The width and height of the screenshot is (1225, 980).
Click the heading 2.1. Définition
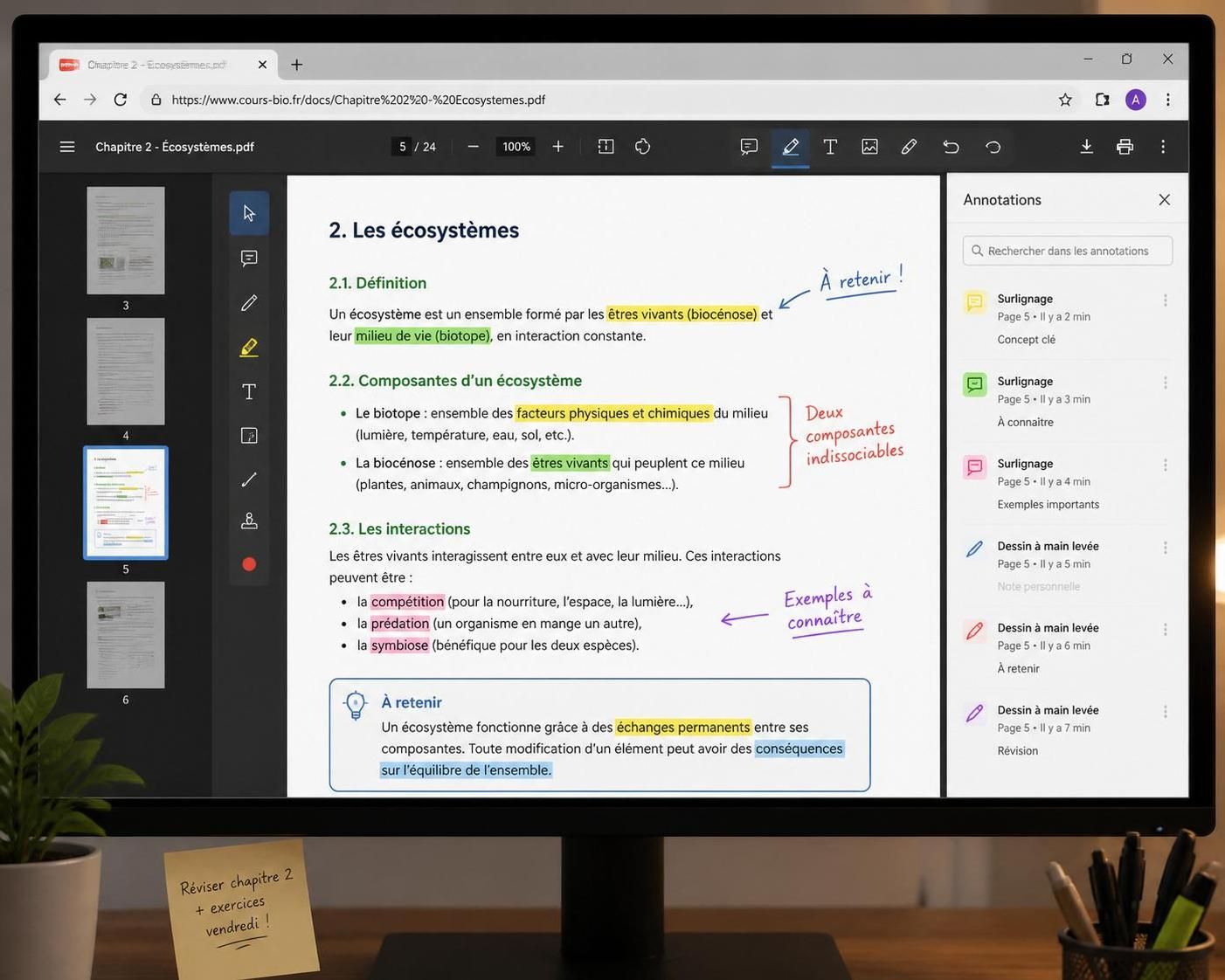point(377,283)
